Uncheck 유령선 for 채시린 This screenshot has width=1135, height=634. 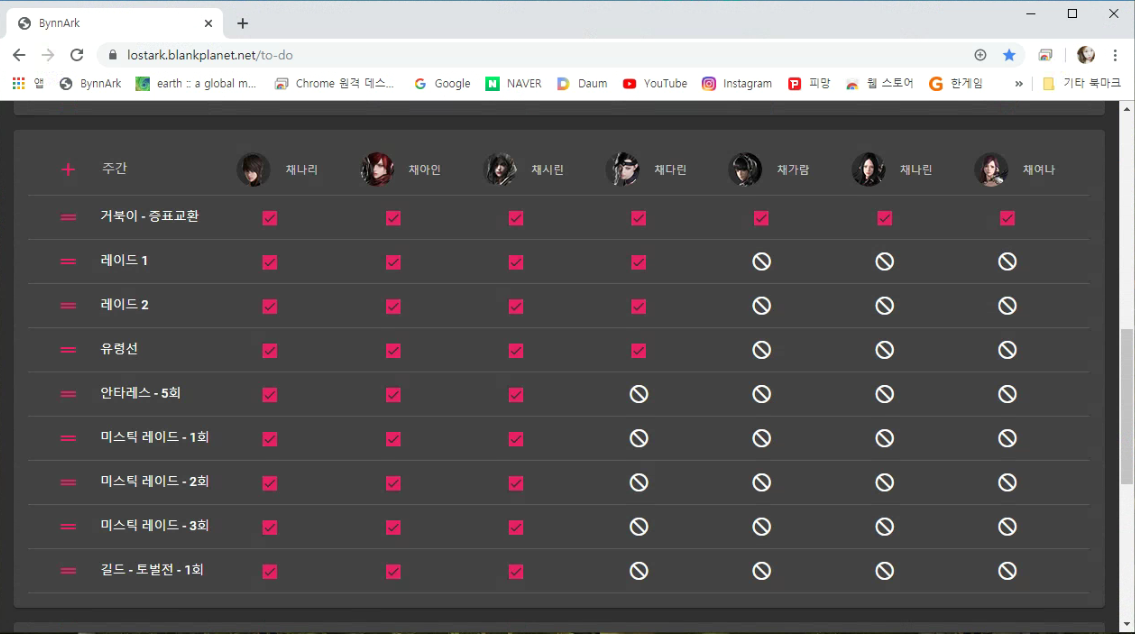pos(516,350)
